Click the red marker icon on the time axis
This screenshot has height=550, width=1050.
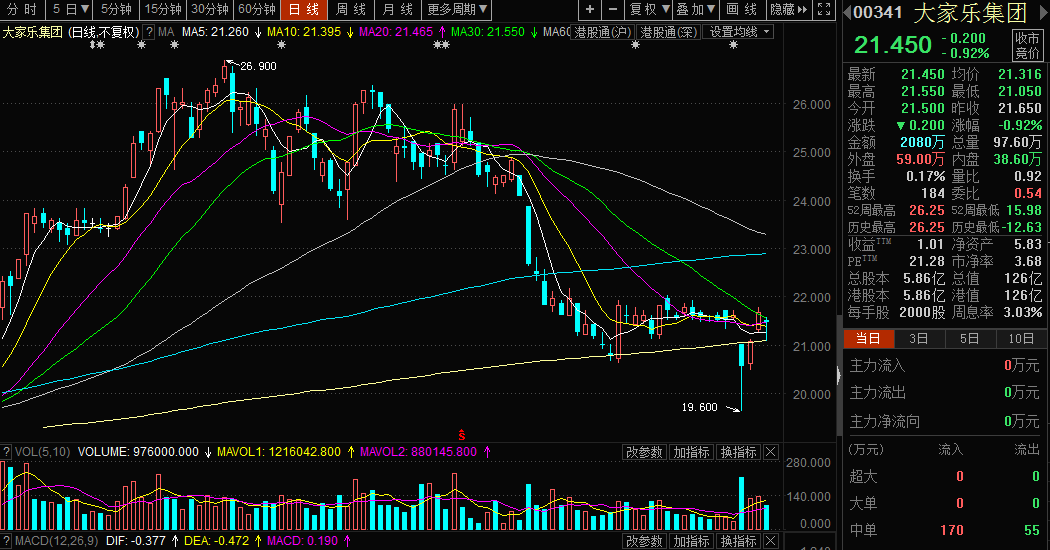(x=462, y=434)
